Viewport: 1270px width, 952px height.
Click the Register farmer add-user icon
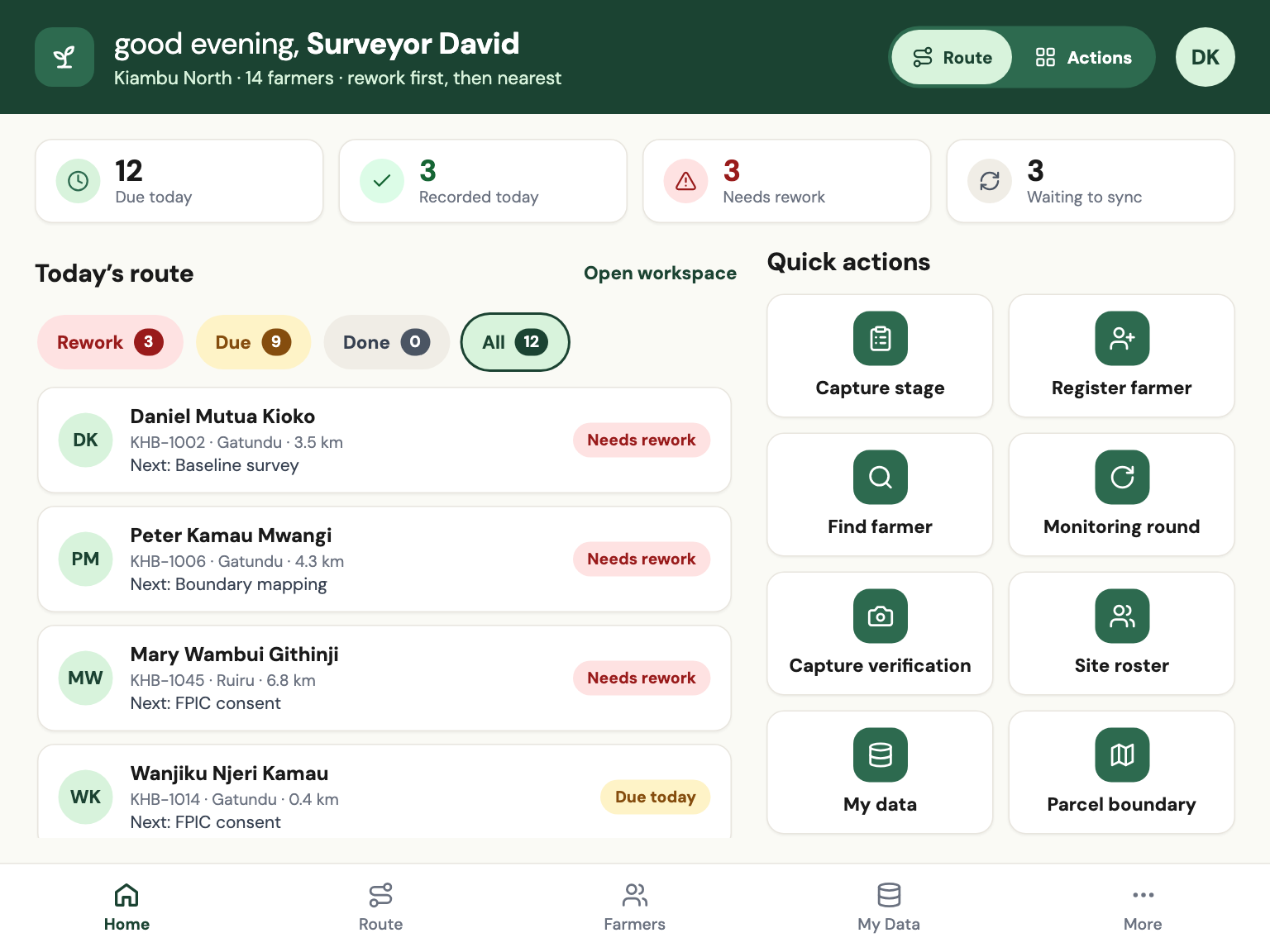(x=1122, y=338)
